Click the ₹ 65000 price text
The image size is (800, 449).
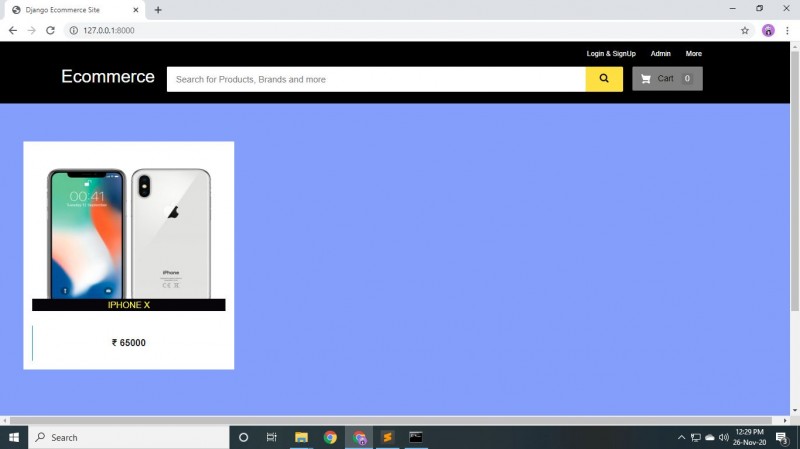coord(129,343)
